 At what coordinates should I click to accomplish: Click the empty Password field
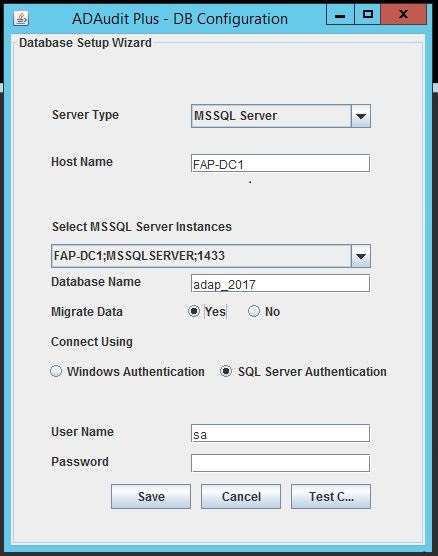(281, 463)
